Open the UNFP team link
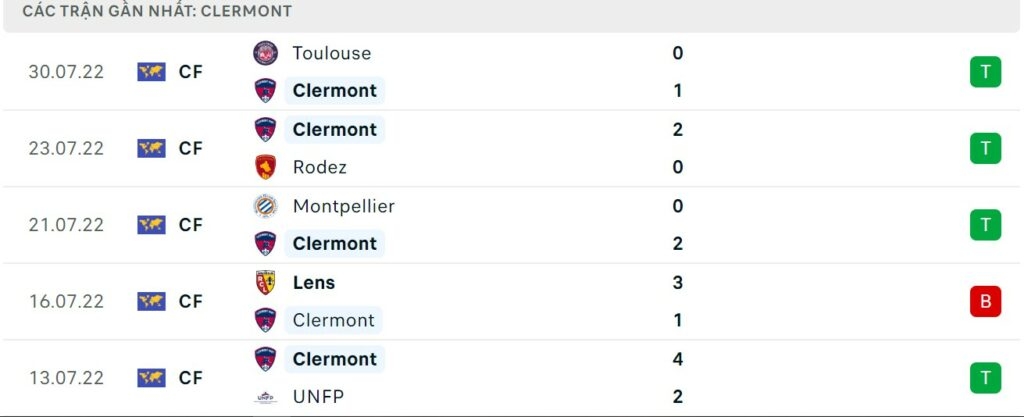This screenshot has width=1024, height=417. point(318,397)
